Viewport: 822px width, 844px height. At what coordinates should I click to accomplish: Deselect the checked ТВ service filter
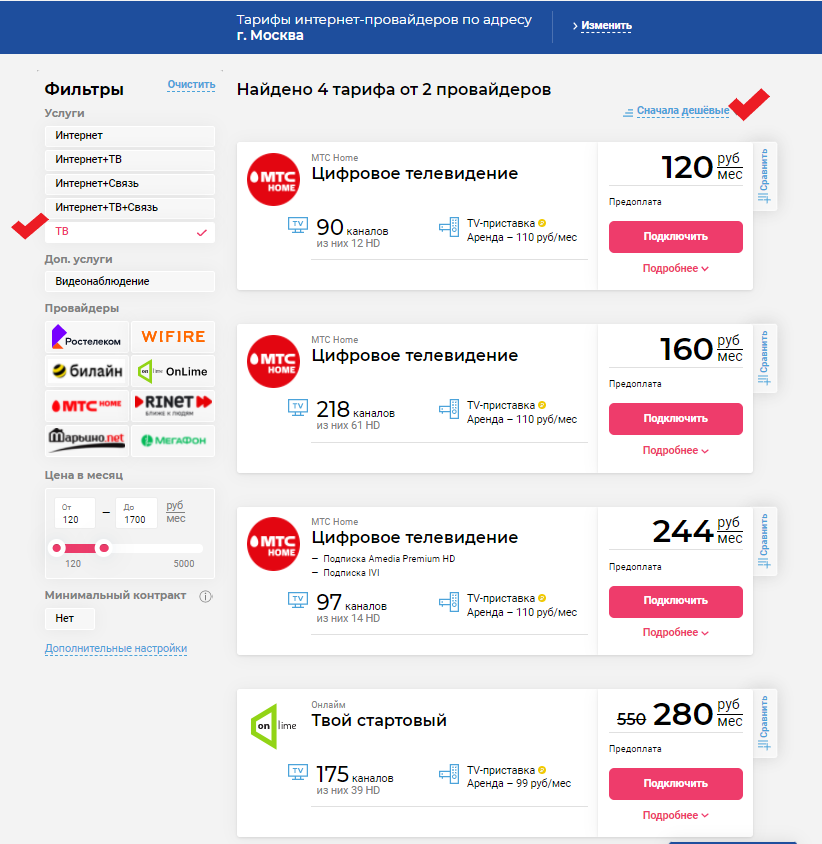click(x=130, y=232)
